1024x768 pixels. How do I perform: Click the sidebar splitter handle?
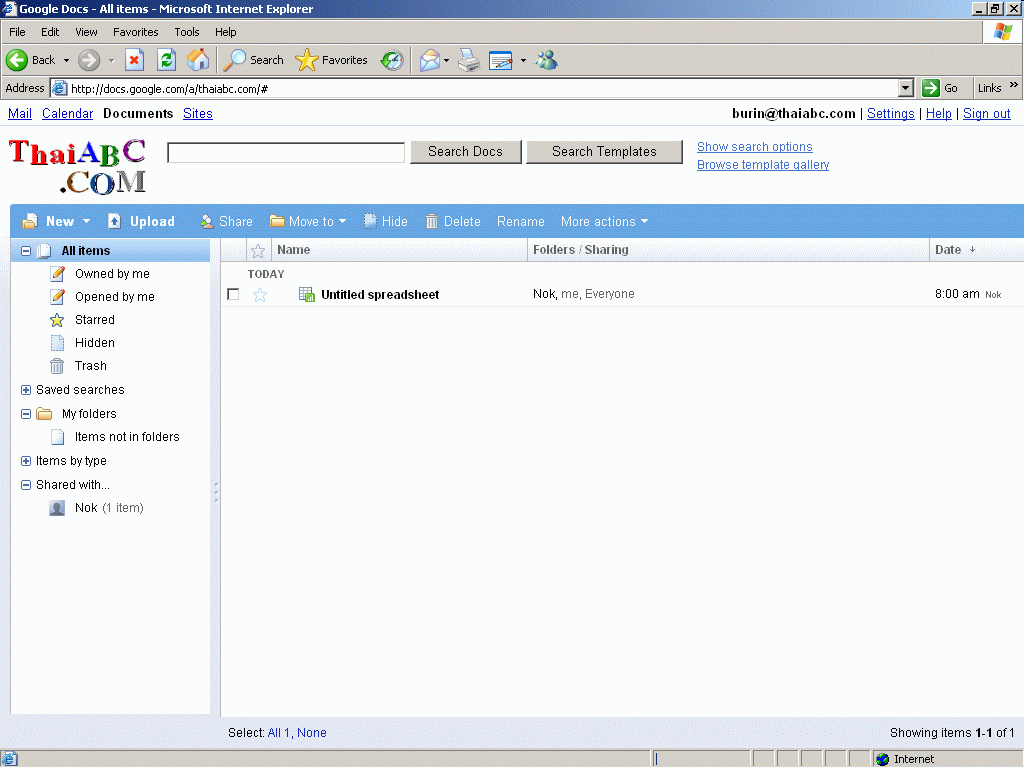click(215, 491)
